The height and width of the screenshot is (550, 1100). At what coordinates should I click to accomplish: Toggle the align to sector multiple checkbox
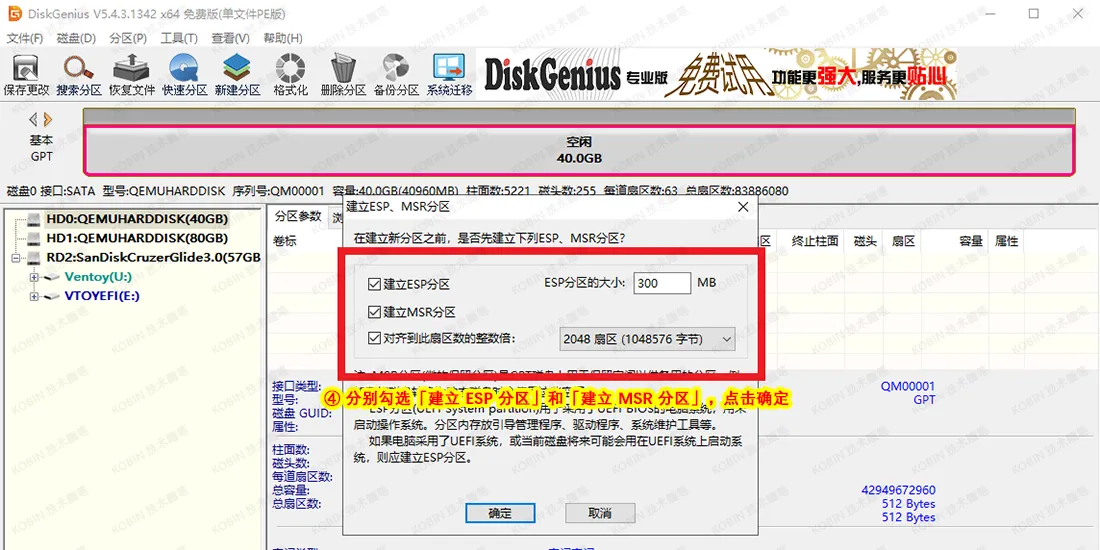374,339
